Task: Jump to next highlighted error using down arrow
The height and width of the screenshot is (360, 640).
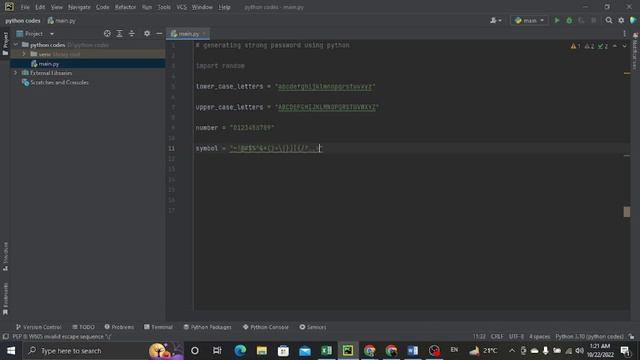Action: [624, 46]
